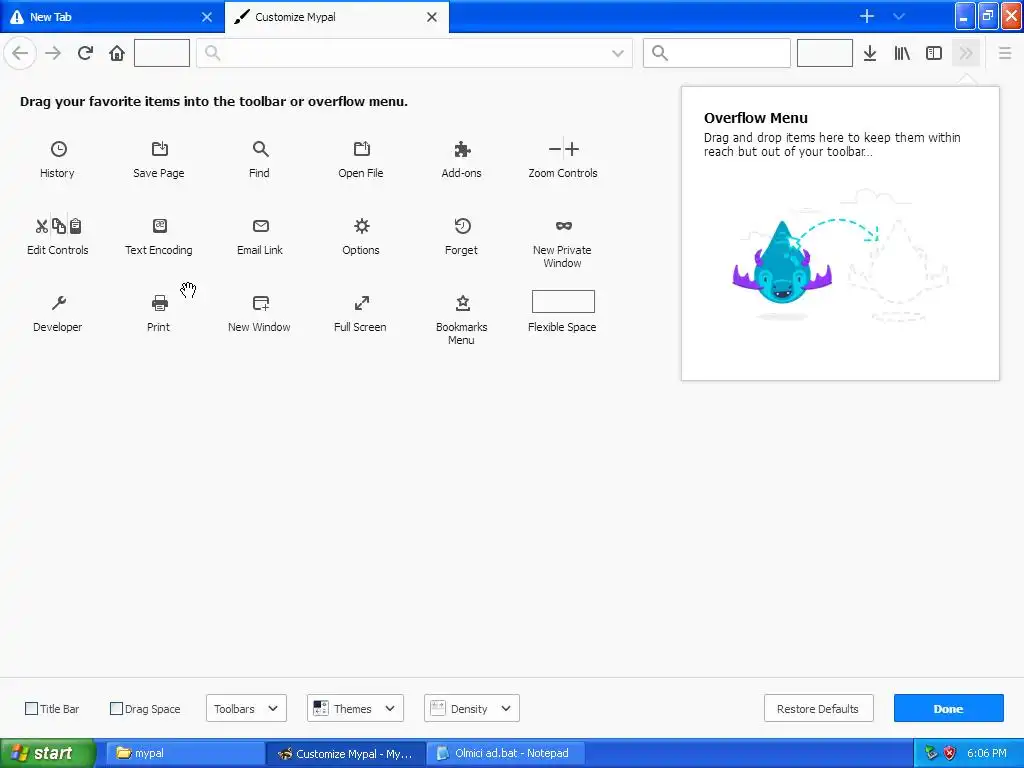Pick the Developer wrench icon
The width and height of the screenshot is (1024, 768).
(x=59, y=303)
